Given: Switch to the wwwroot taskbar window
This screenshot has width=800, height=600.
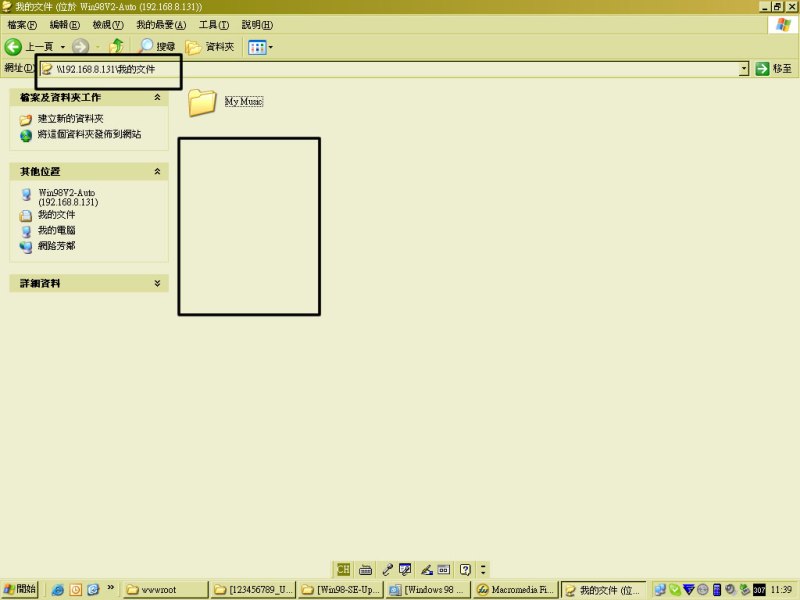Looking at the screenshot, I should pos(166,590).
